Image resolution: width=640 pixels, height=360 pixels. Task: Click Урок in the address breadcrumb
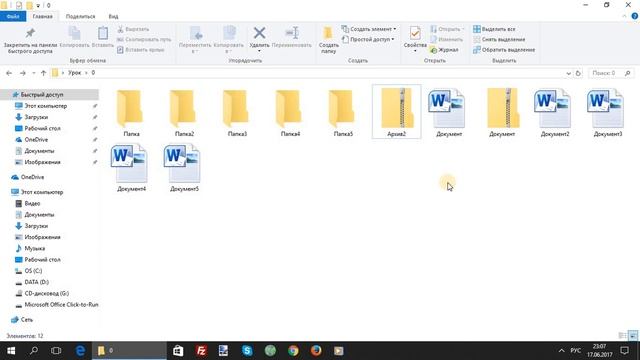tap(74, 73)
